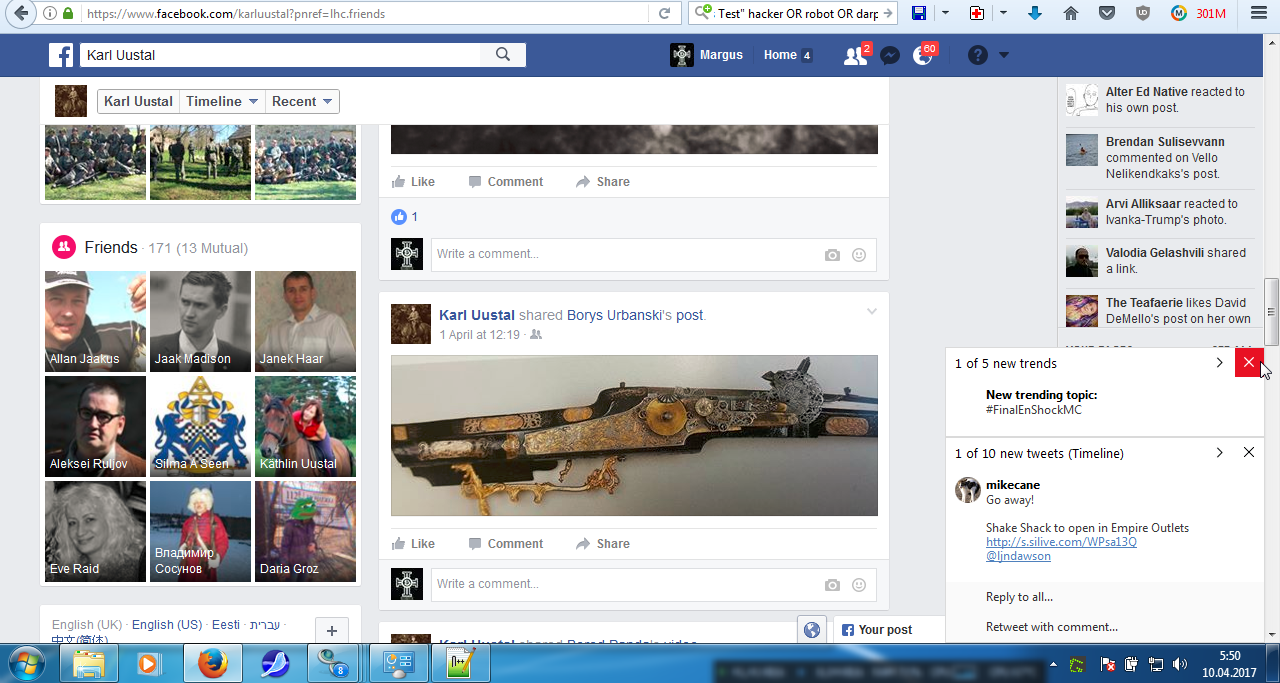
Task: Share the gun photo post
Action: pos(603,544)
